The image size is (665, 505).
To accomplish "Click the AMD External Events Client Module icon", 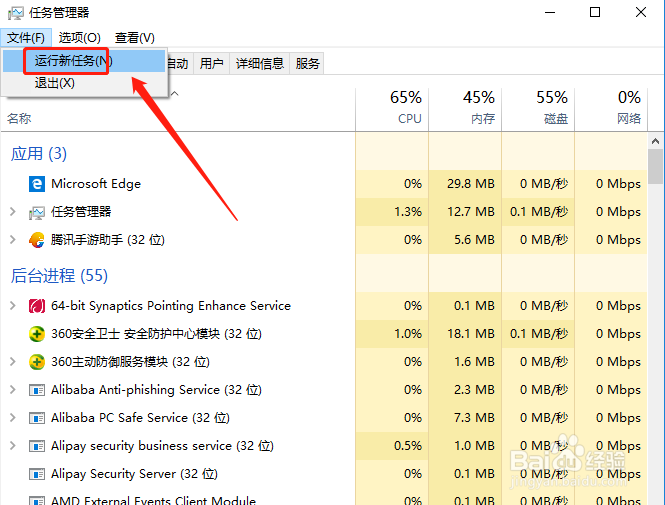I will coord(37,501).
